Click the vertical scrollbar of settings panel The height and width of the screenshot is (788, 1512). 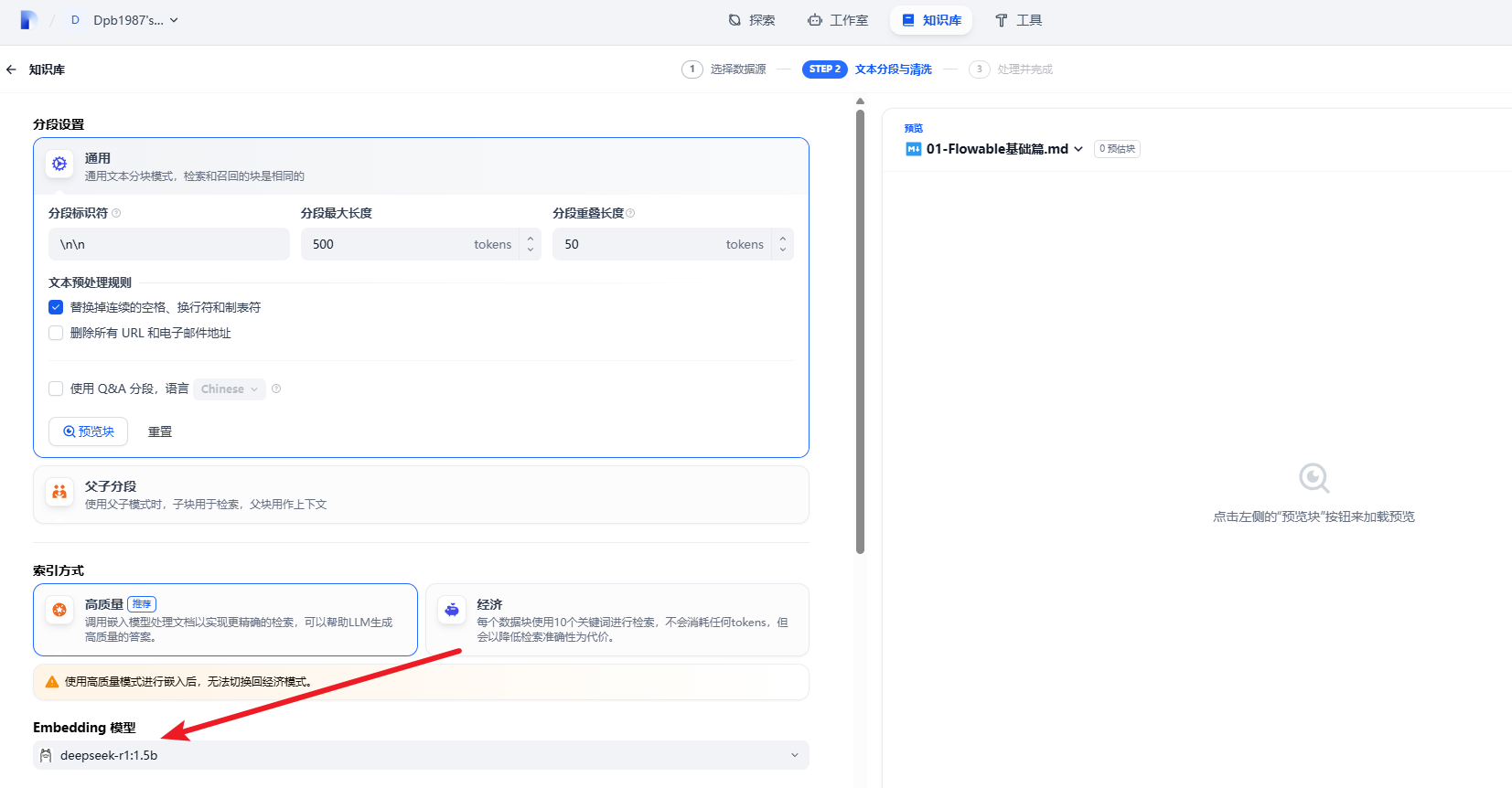860,329
